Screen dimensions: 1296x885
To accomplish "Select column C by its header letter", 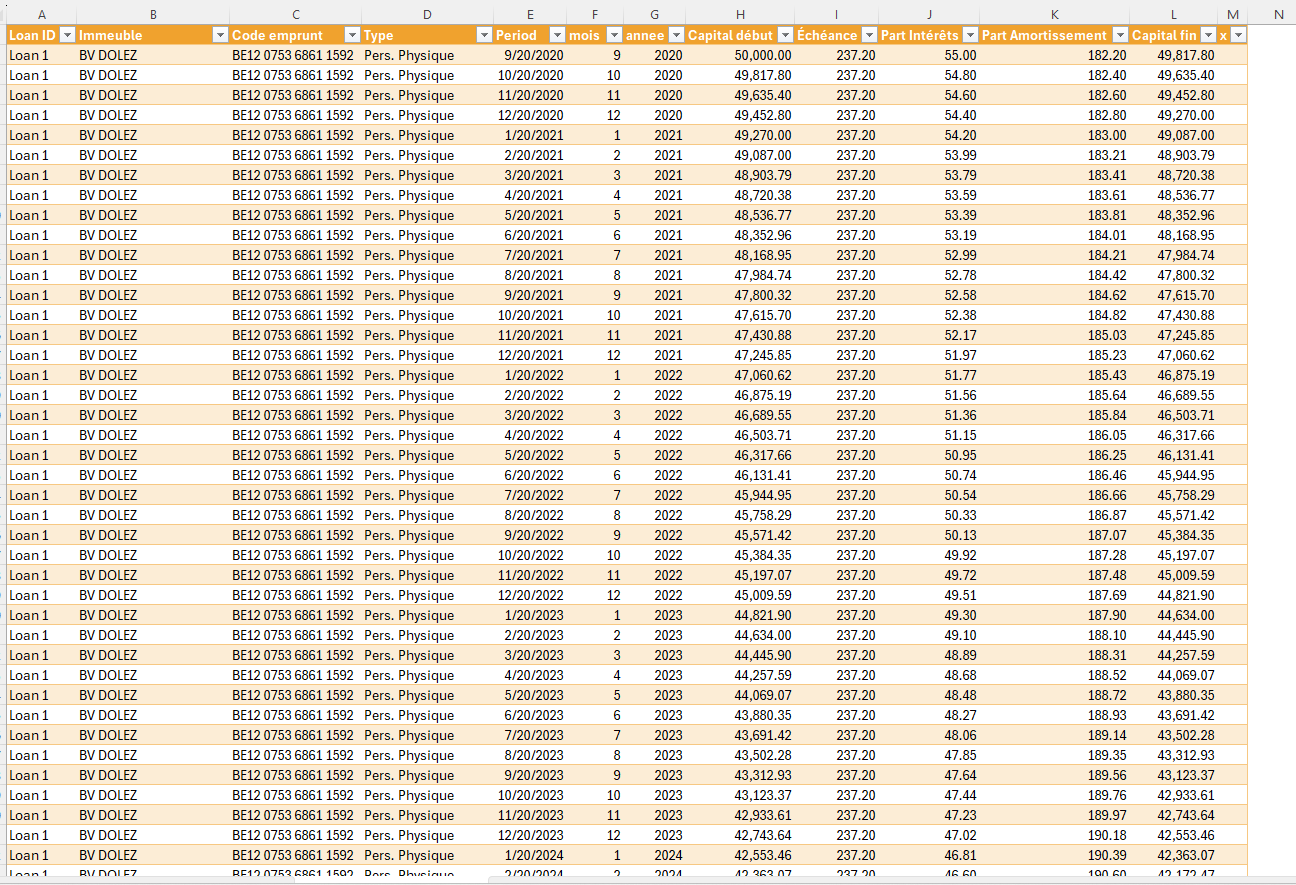I will 296,14.
